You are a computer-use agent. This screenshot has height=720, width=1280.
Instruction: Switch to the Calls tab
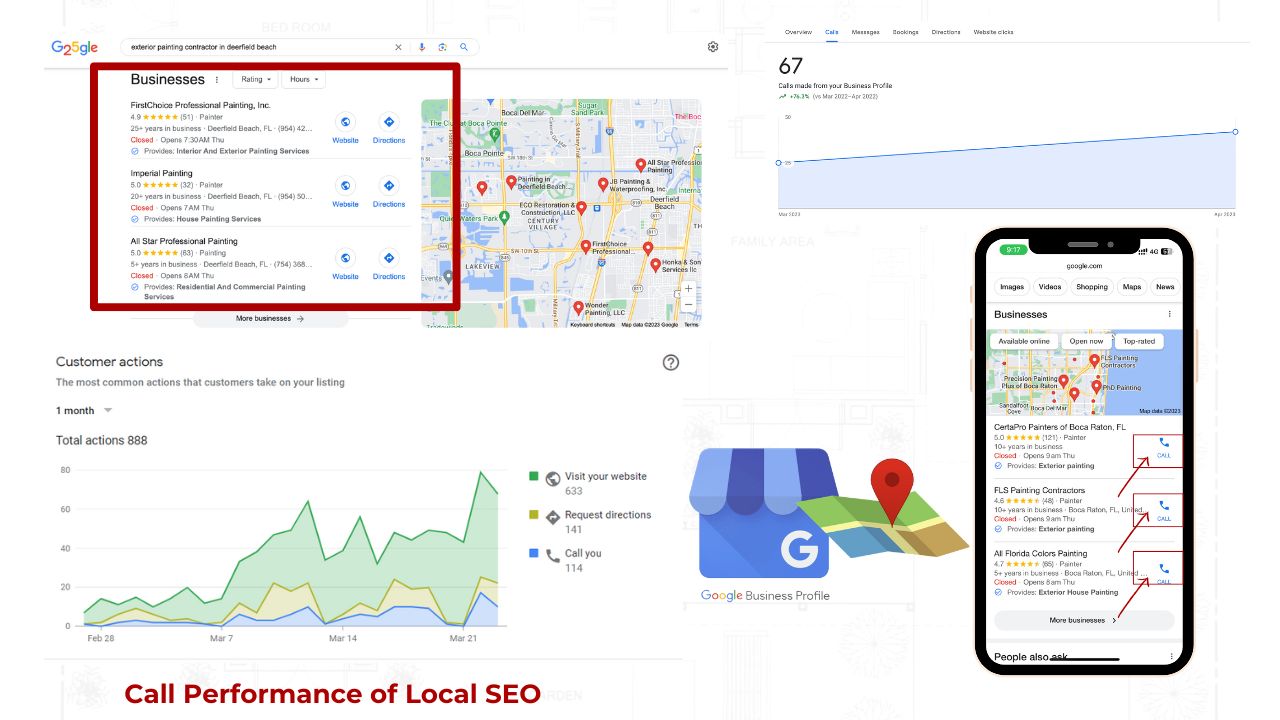point(832,32)
